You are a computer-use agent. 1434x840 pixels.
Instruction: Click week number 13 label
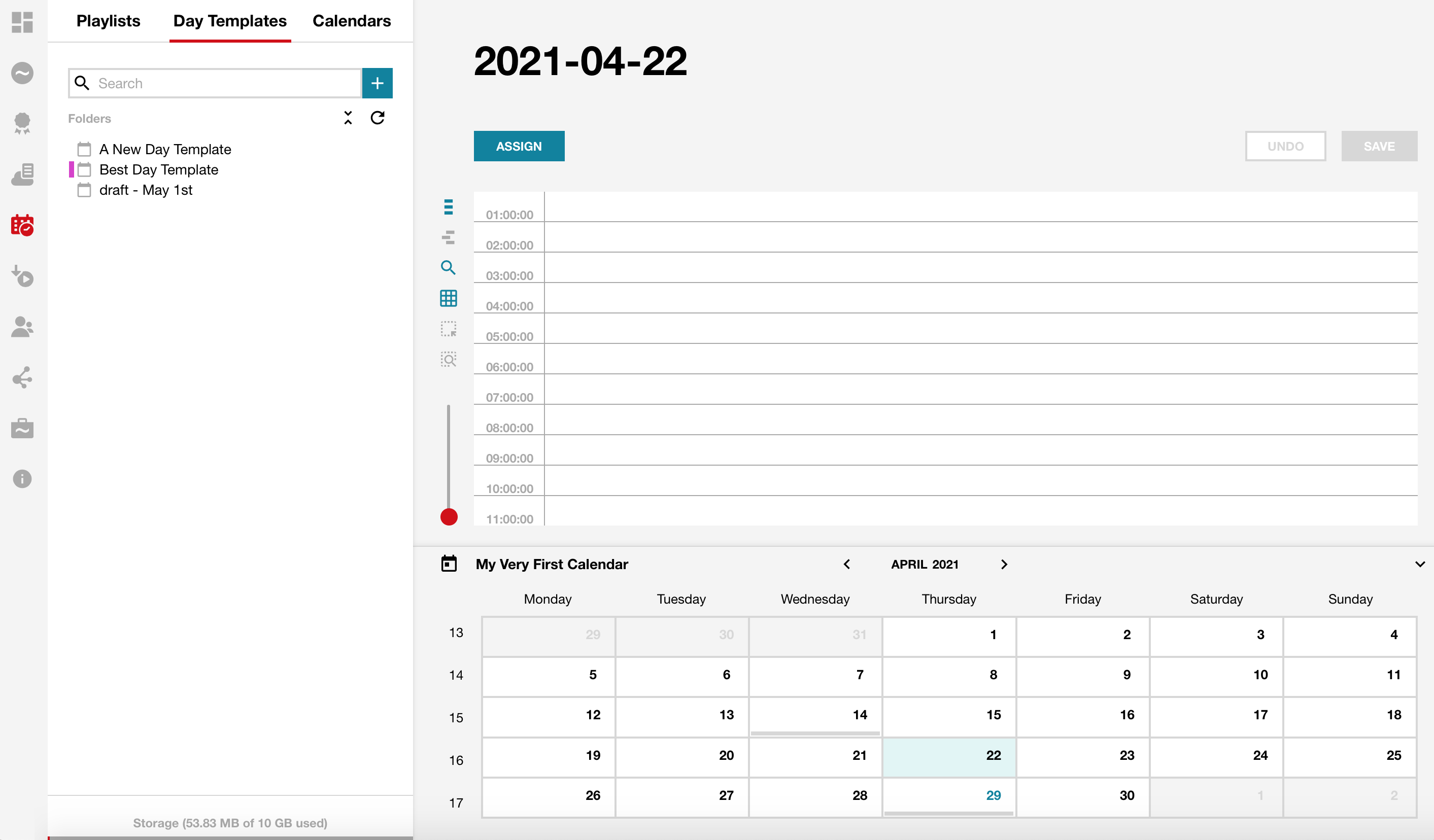[456, 633]
